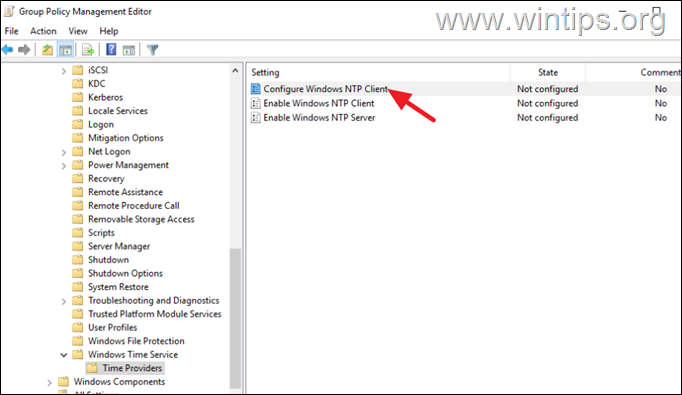Click the User Profiles folder icon
Screen dimensions: 682x395
tap(77, 327)
